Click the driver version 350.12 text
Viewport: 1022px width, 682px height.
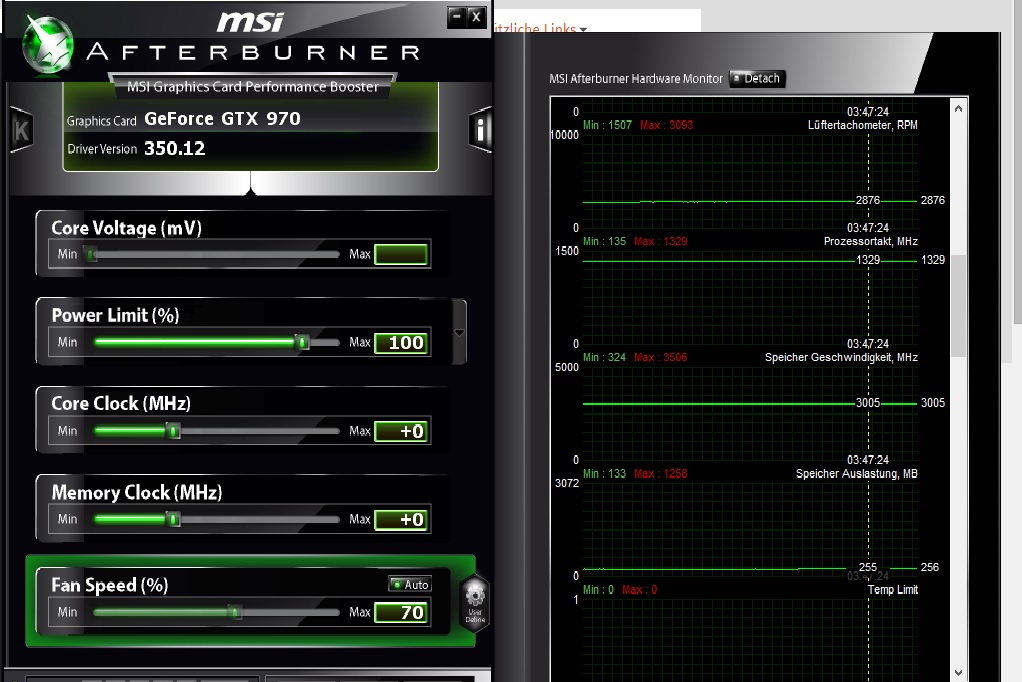(x=175, y=149)
